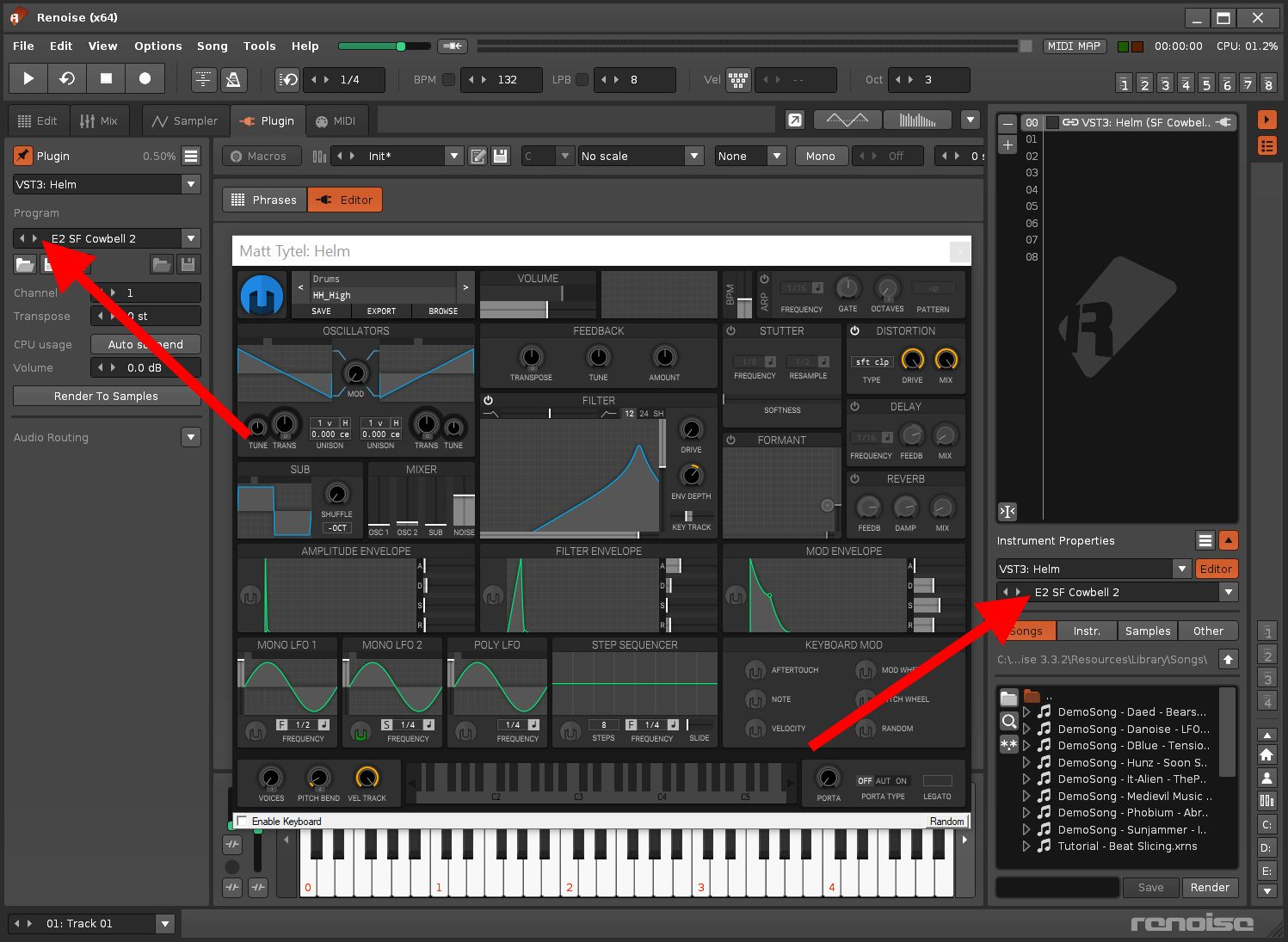This screenshot has height=942, width=1288.
Task: Toggle the BPM automation checkbox
Action: click(x=448, y=79)
